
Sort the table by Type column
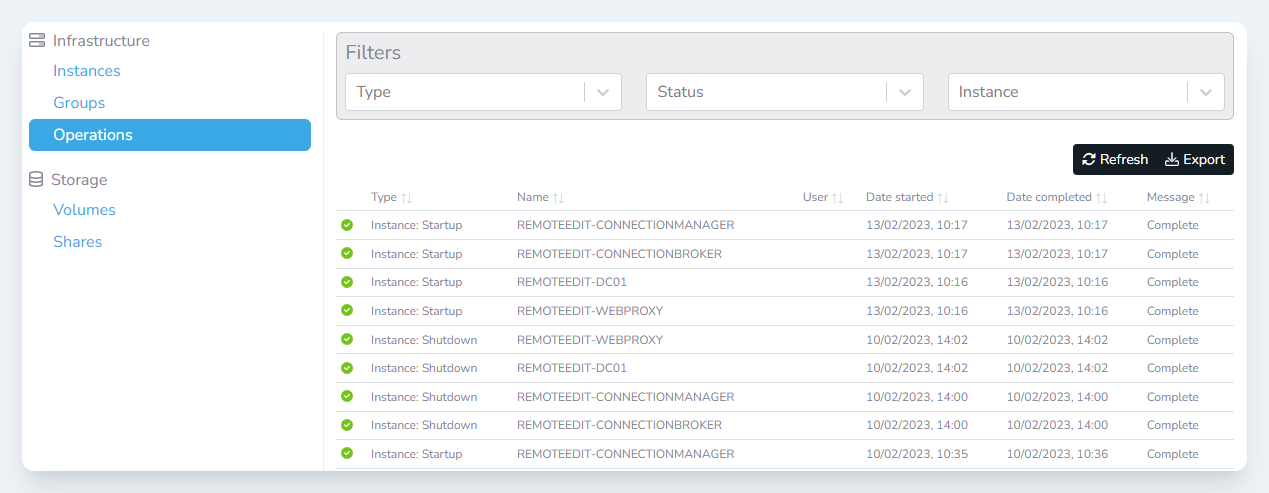tap(406, 198)
